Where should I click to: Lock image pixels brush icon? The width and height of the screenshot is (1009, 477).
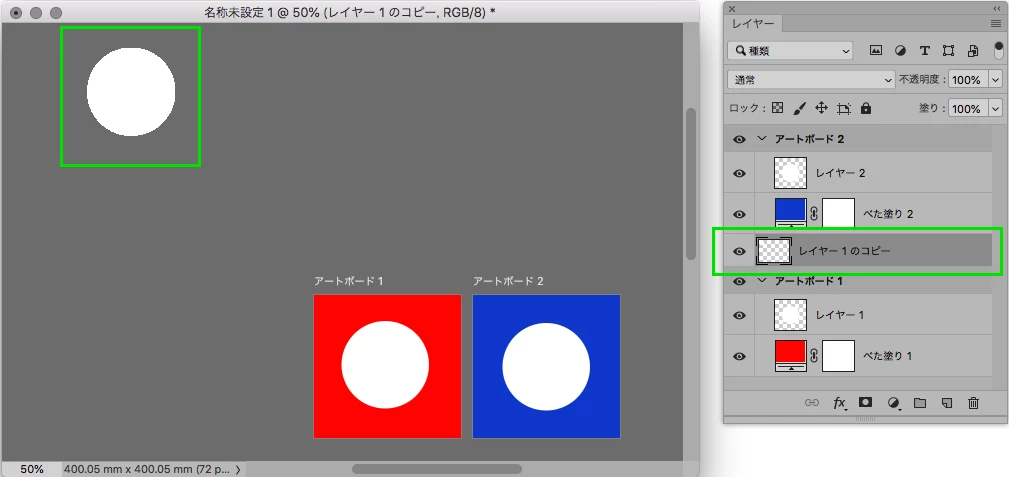(x=799, y=108)
